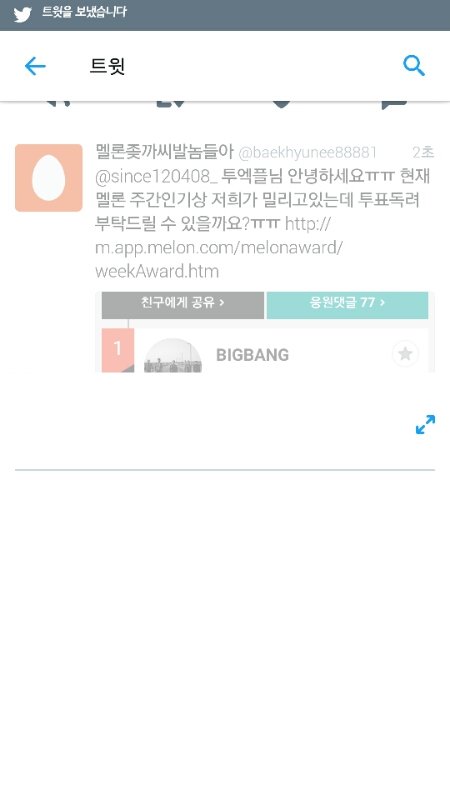
Task: Open the @since120408_ mention
Action: click(x=157, y=177)
